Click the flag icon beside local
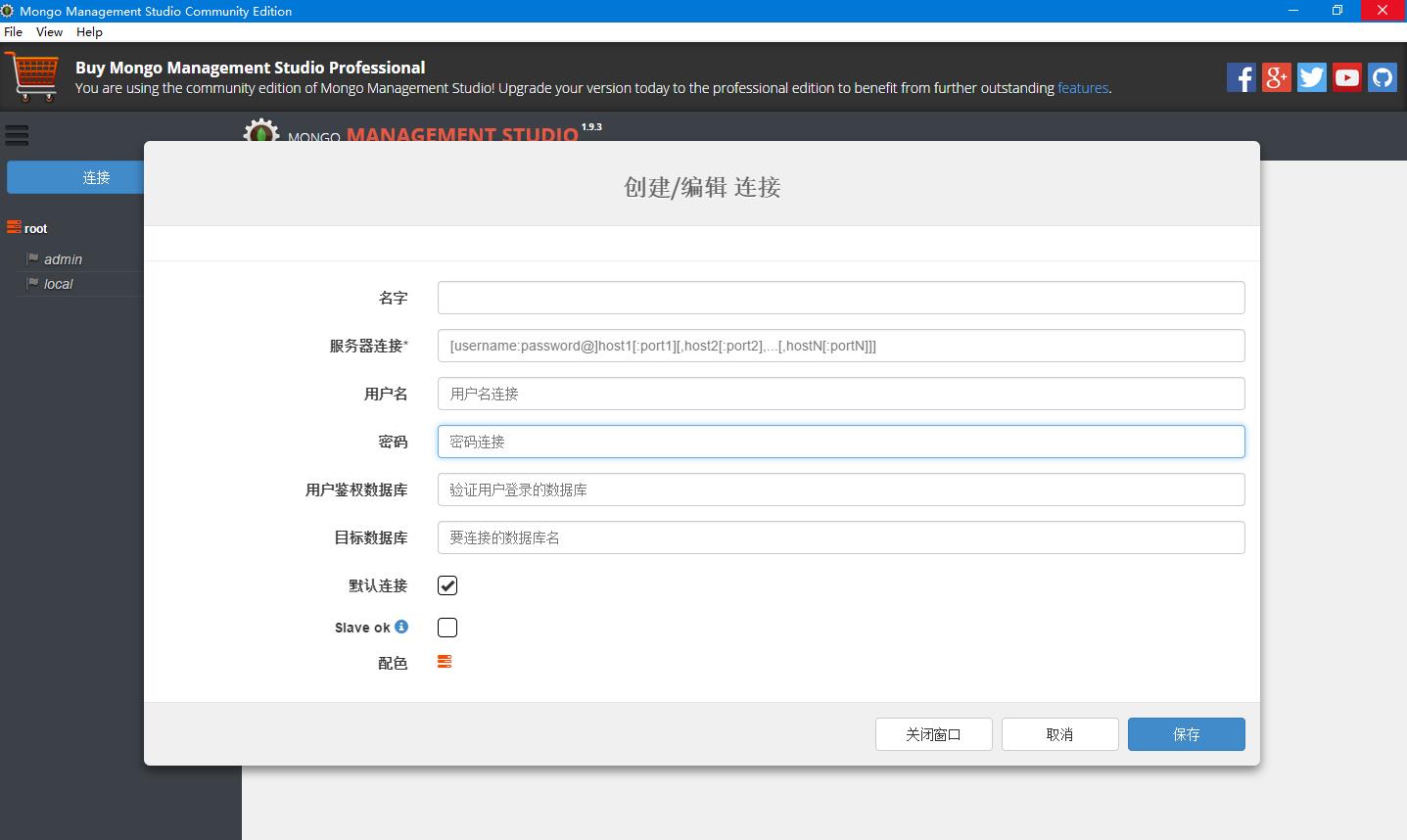Viewport: 1407px width, 840px height. coord(33,283)
